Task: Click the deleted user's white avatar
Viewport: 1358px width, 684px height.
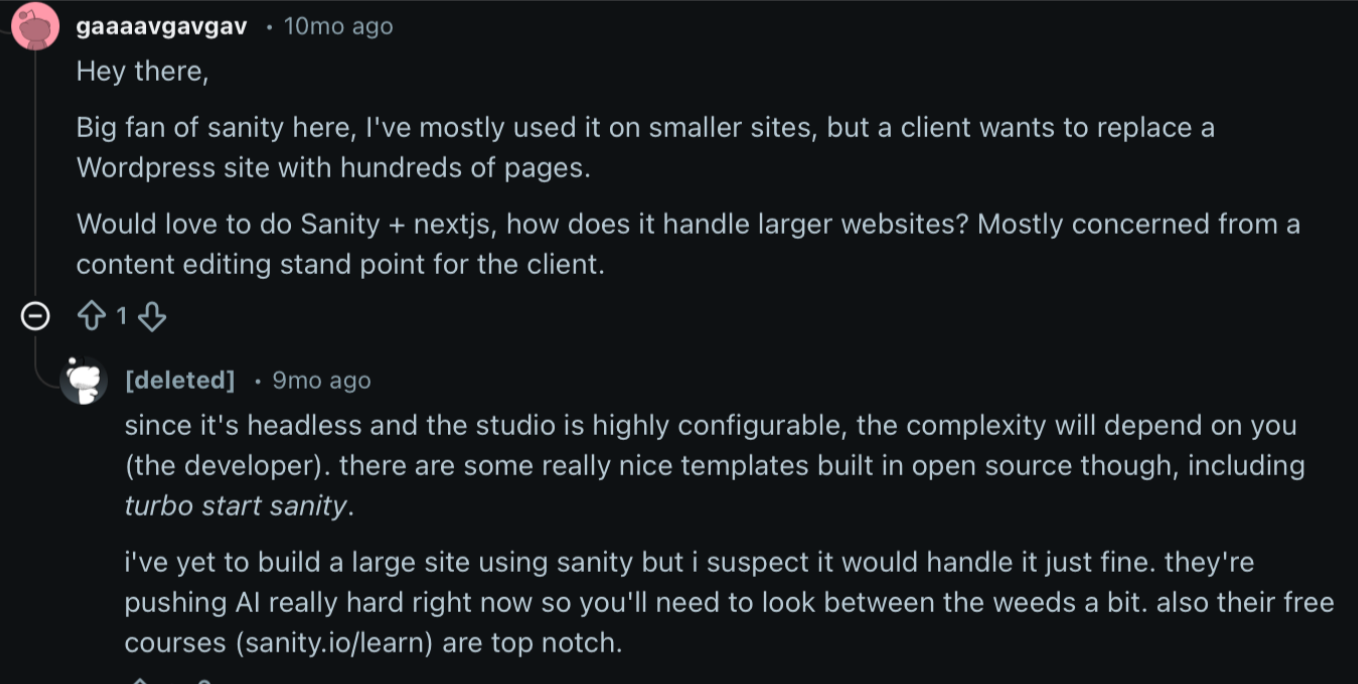Action: click(x=84, y=380)
